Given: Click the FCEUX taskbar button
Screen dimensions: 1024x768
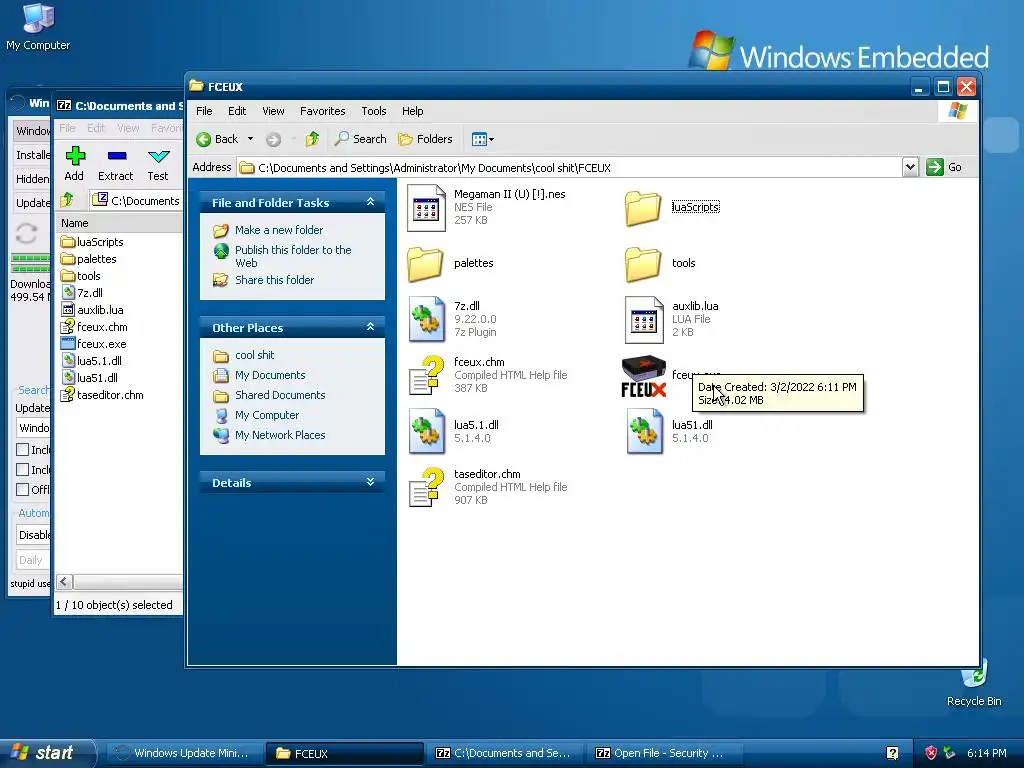Looking at the screenshot, I should point(344,753).
